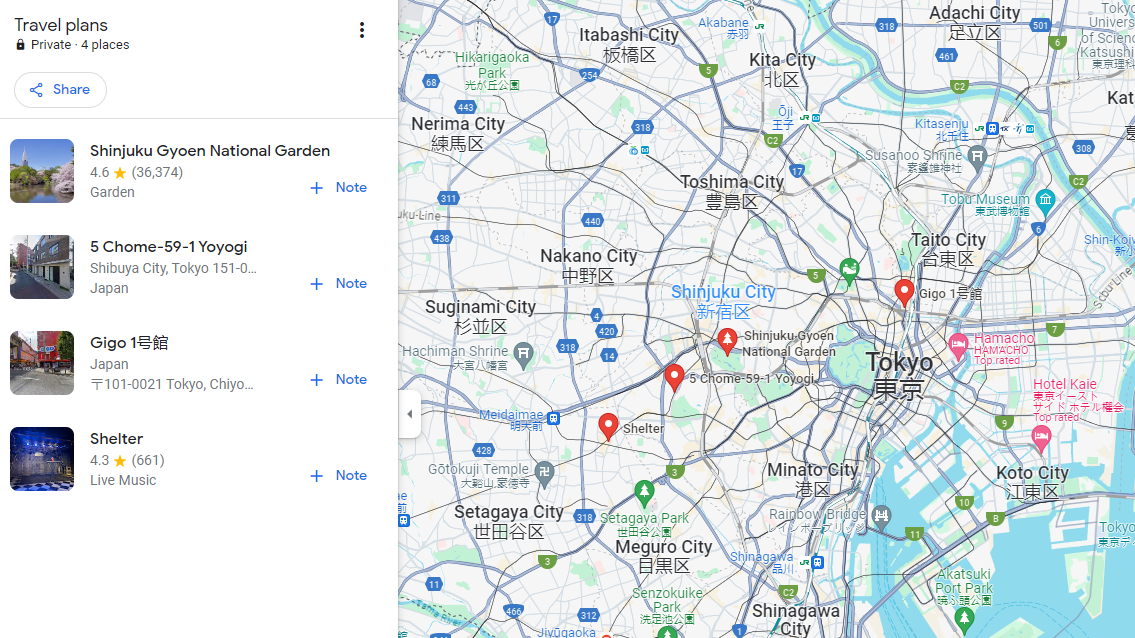Click the Oji station icon

(x=810, y=117)
